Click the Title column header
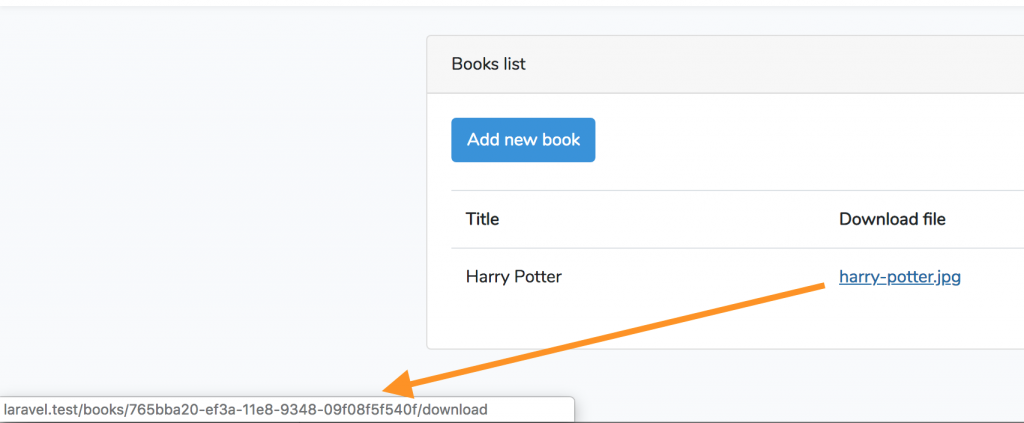This screenshot has height=423, width=1024. pos(483,219)
